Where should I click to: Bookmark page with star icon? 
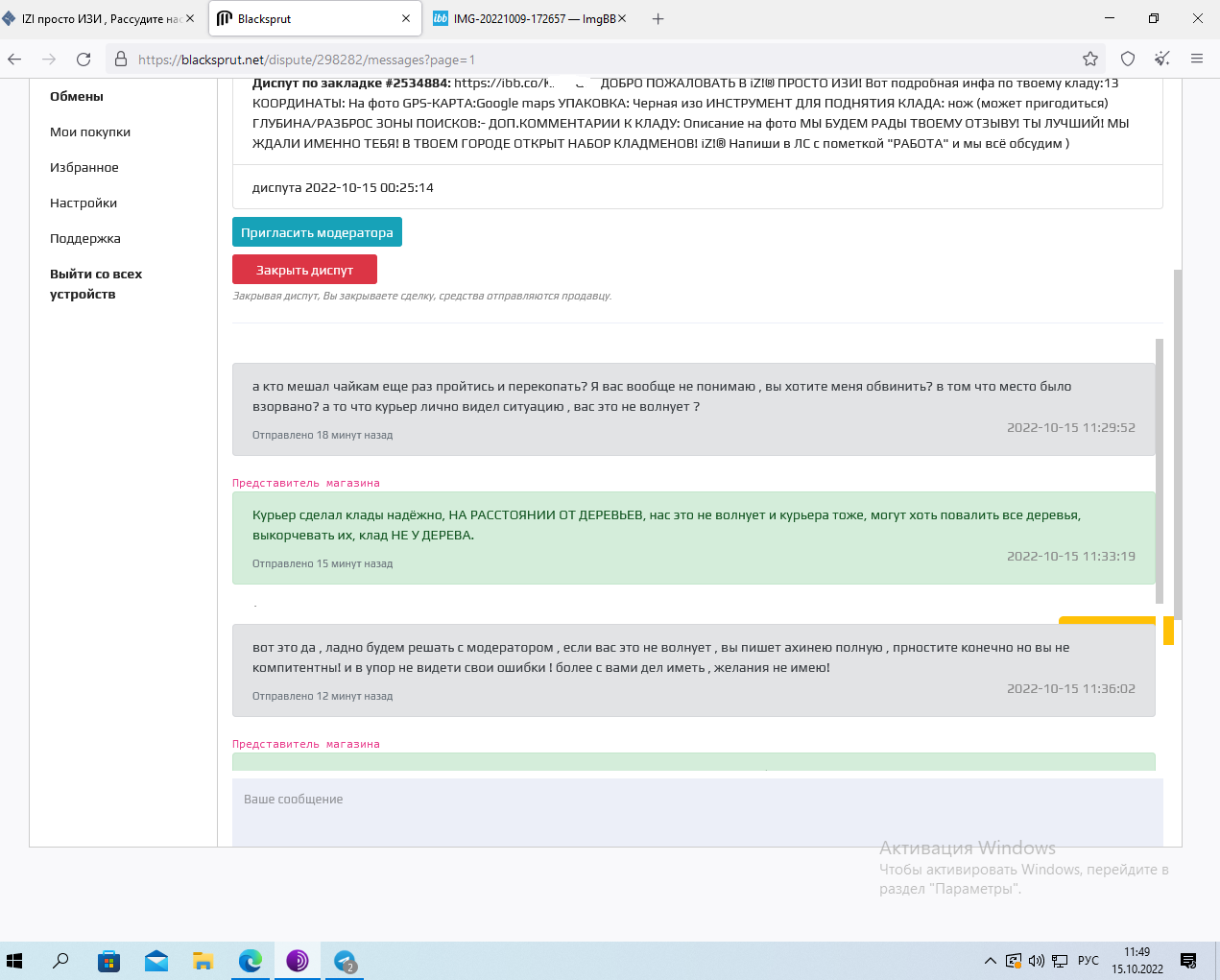pos(1090,59)
